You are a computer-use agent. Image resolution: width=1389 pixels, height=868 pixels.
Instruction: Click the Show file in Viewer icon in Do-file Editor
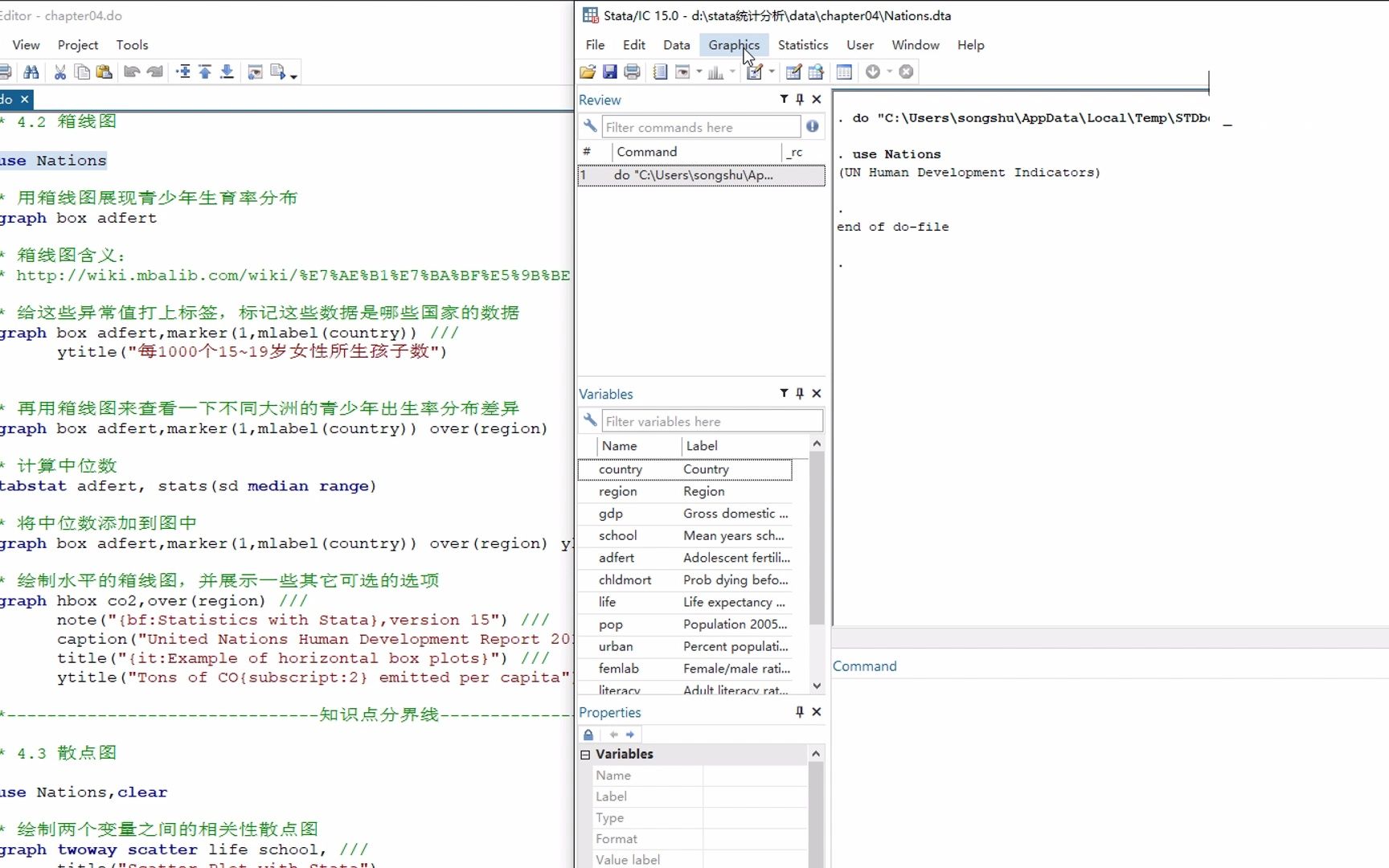255,72
